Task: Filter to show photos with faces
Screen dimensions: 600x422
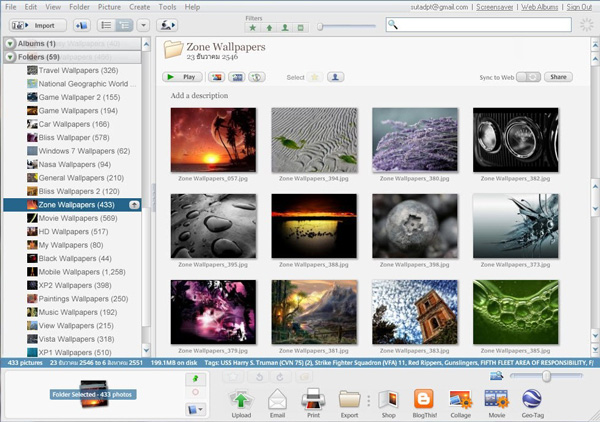Action: pyautogui.click(x=285, y=28)
